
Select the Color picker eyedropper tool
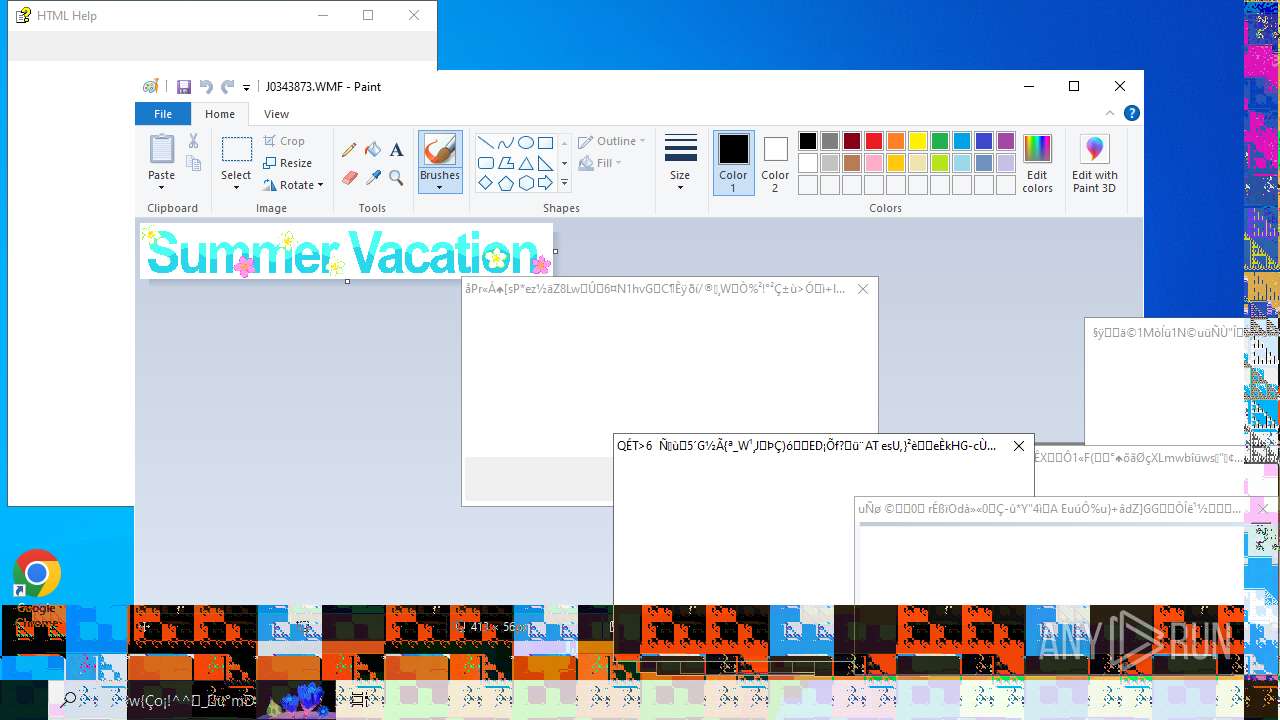[x=373, y=178]
